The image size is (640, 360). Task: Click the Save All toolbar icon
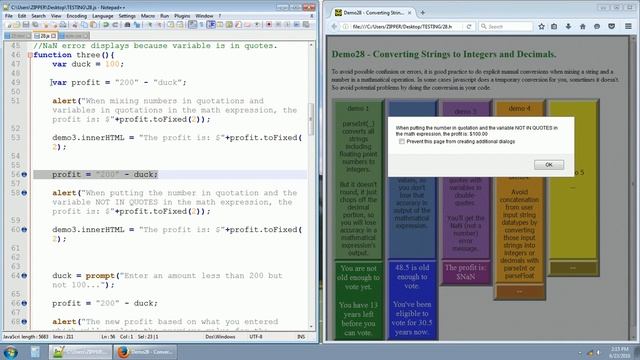tap(36, 25)
